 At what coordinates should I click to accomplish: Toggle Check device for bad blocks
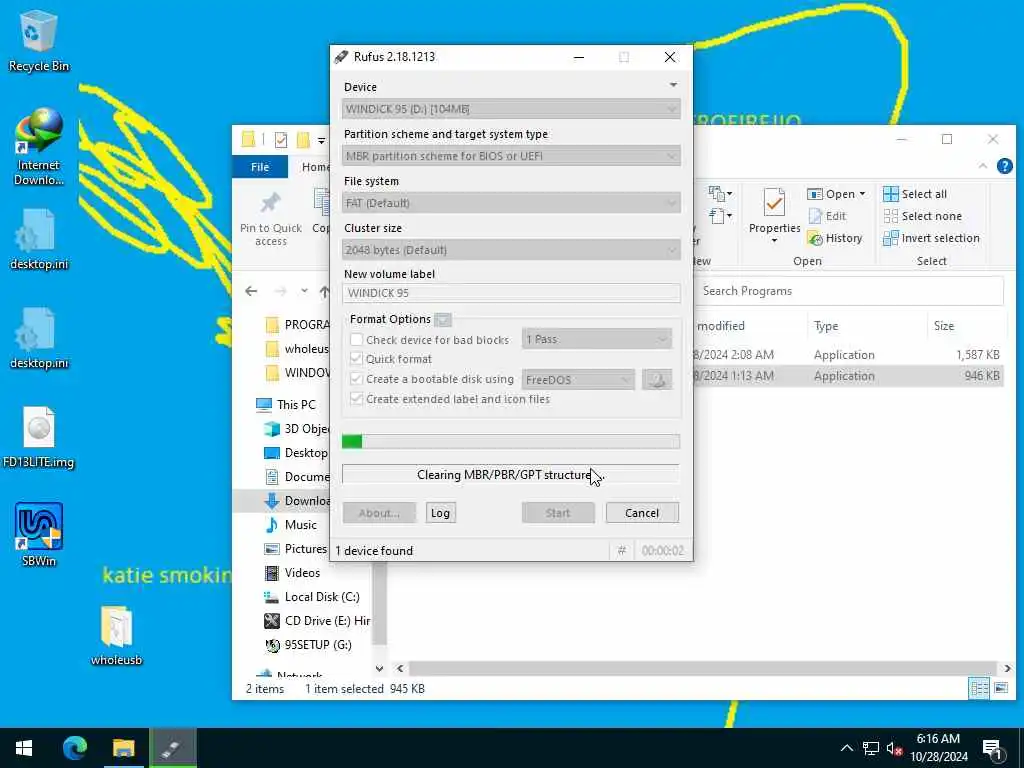(x=357, y=340)
